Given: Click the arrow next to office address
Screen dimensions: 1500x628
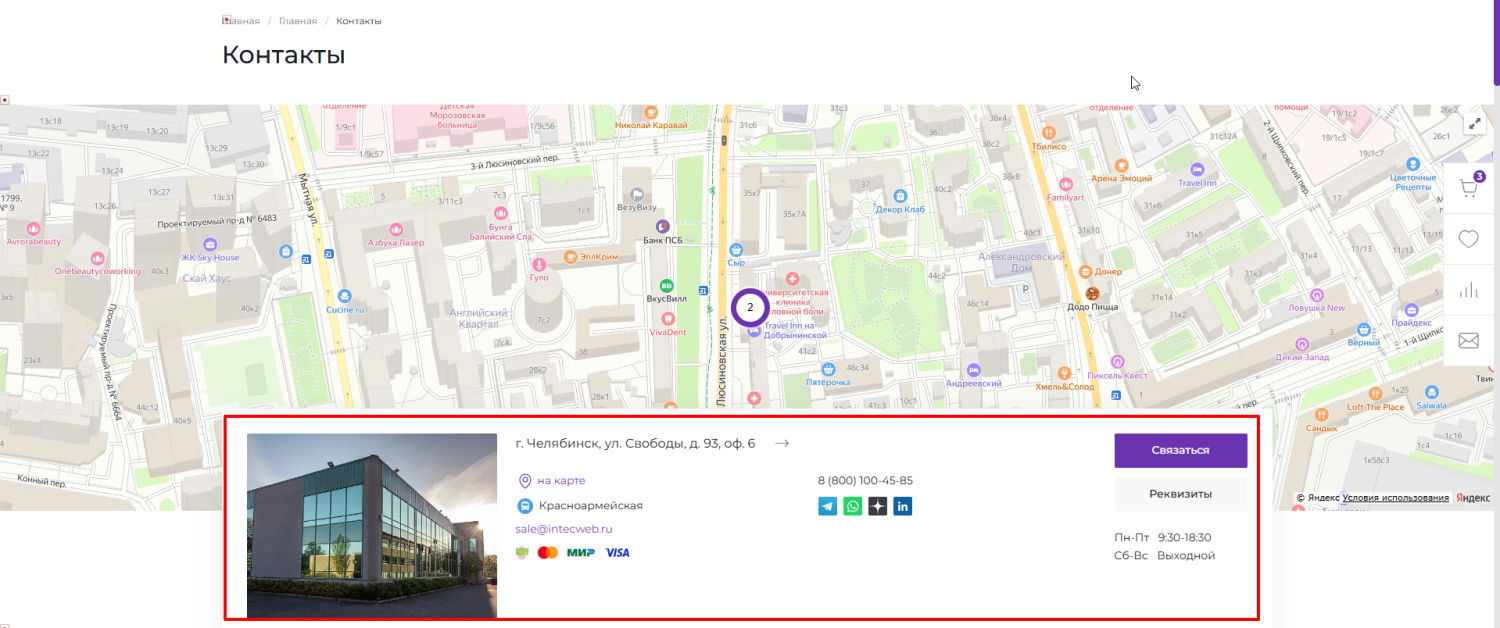Looking at the screenshot, I should click(x=782, y=443).
